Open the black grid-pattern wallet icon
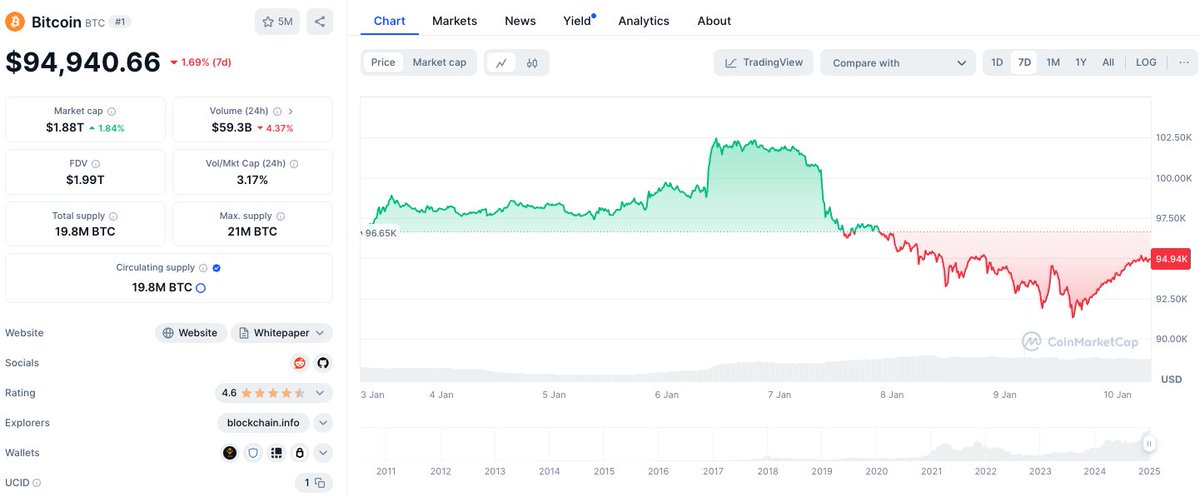This screenshot has width=1200, height=497. point(276,453)
